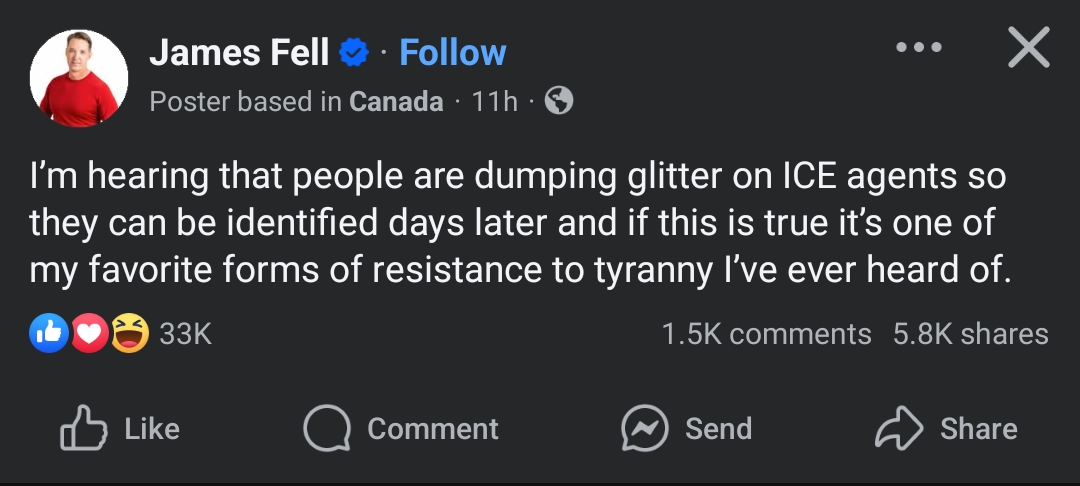Screen dimensions: 1080x486
Task: Click the James Fell author name
Action: [x=239, y=53]
